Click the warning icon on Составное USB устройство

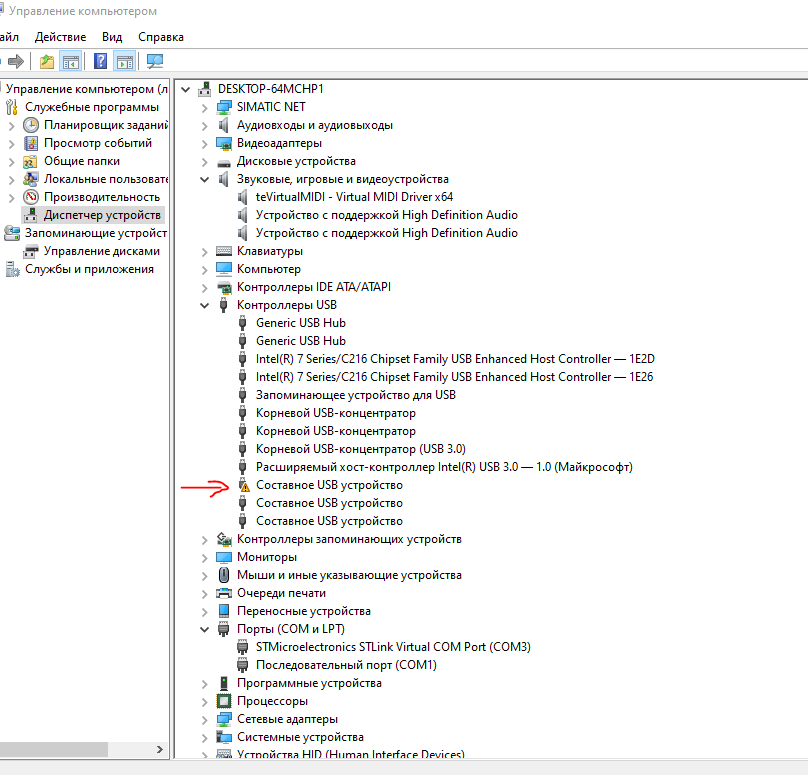click(245, 485)
